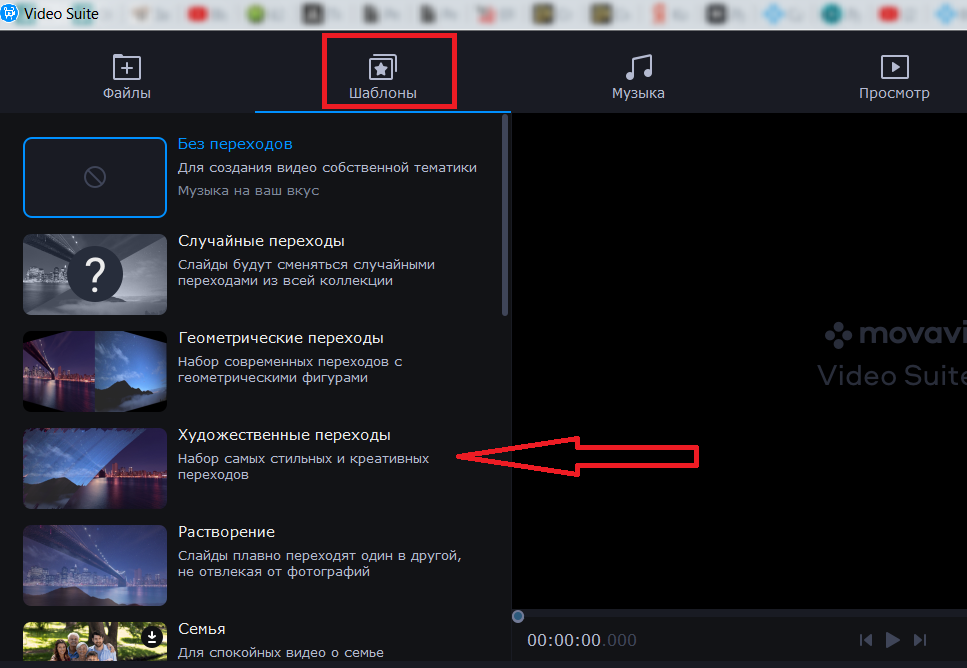Click the download icon on Семья thumbnail
The height and width of the screenshot is (668, 967).
point(152,636)
